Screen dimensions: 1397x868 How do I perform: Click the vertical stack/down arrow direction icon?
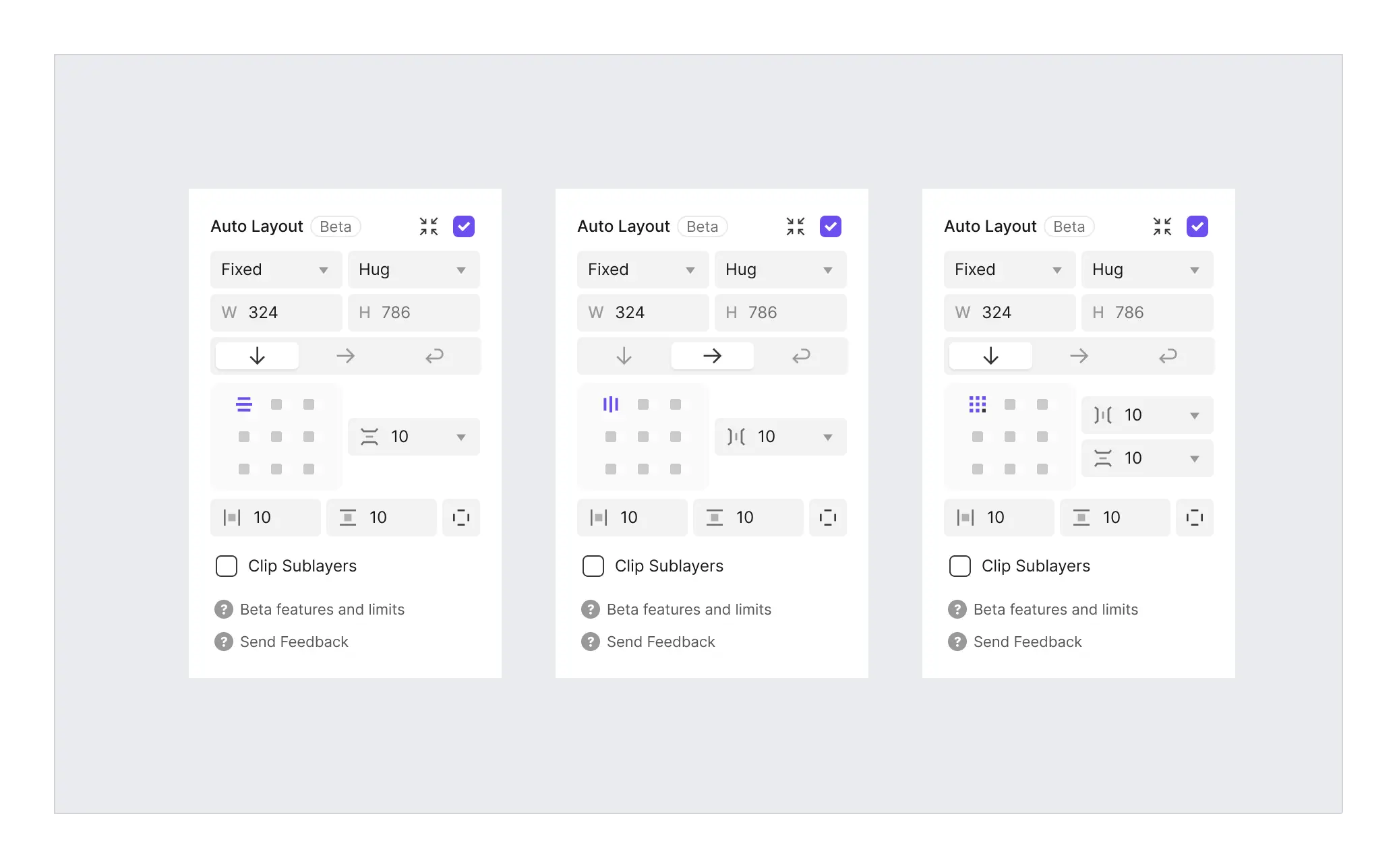258,355
